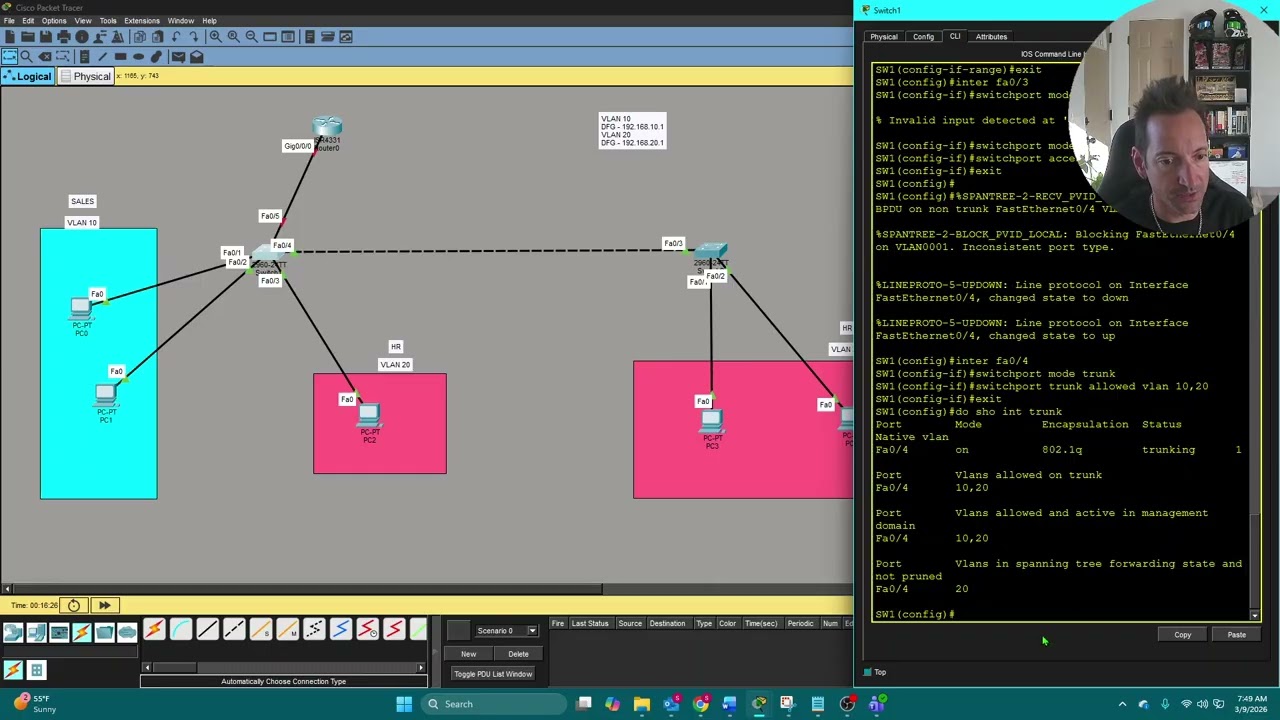
Task: Choose the Inspect magnifier tool
Action: point(27,57)
